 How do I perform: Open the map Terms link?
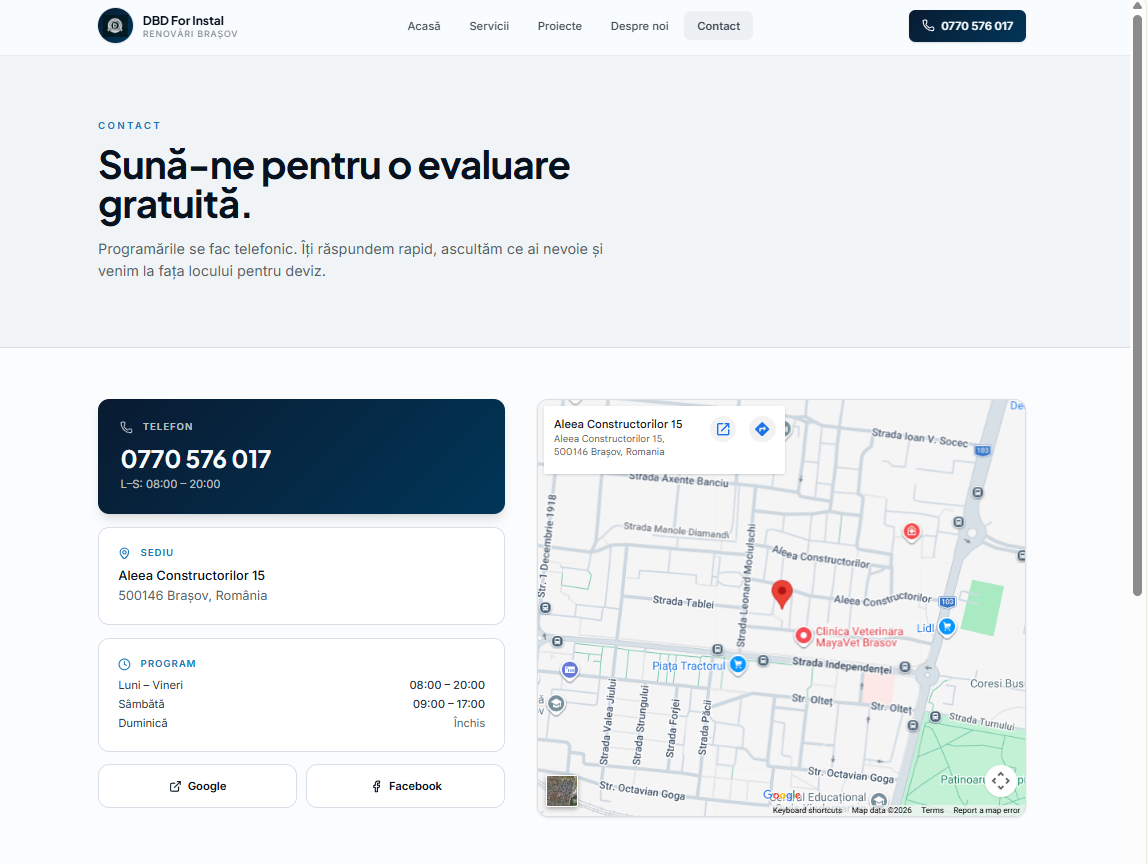point(932,810)
